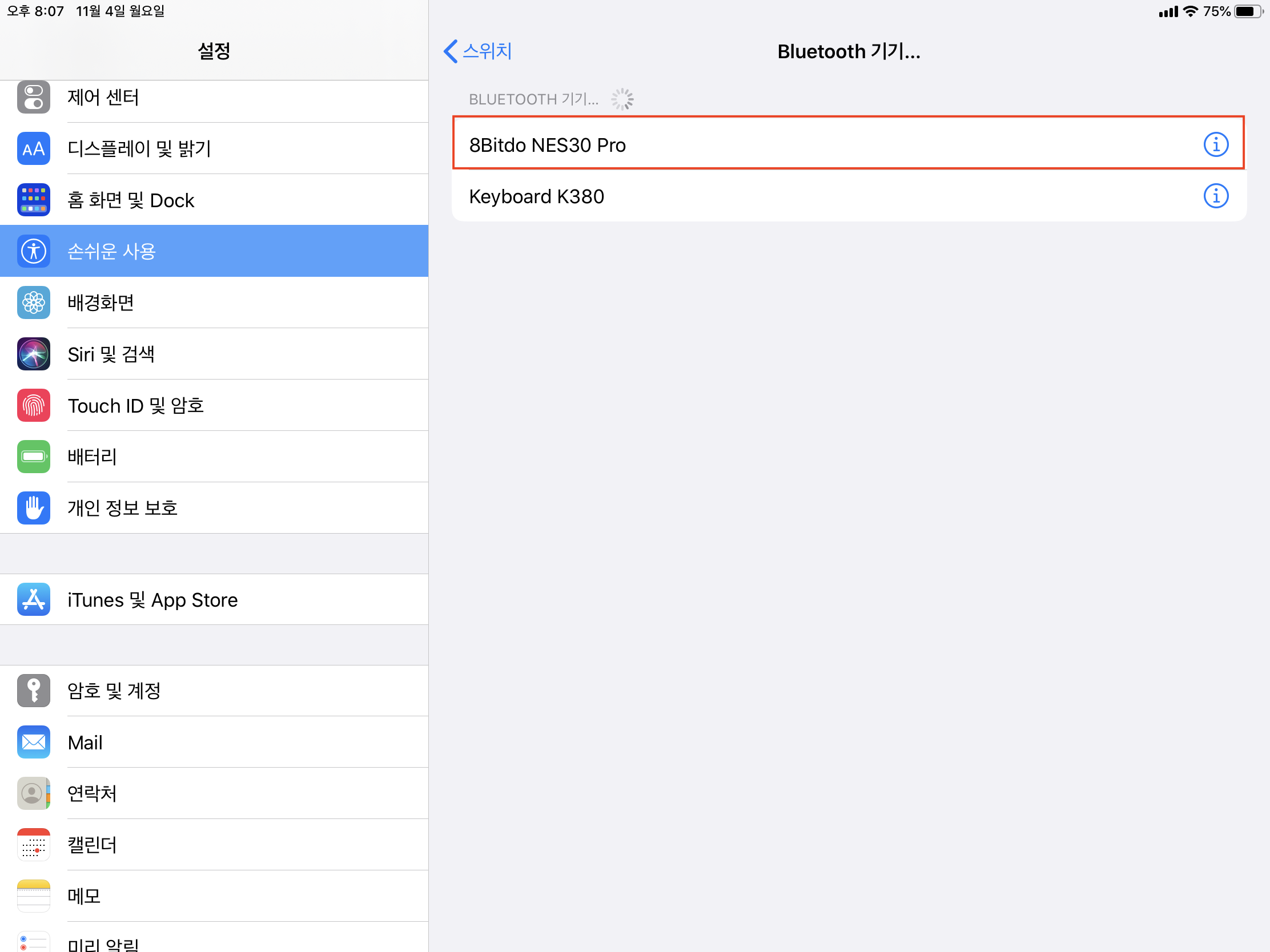This screenshot has width=1270, height=952.
Task: Tap the Home Screen & Dock grid icon
Action: click(x=33, y=200)
